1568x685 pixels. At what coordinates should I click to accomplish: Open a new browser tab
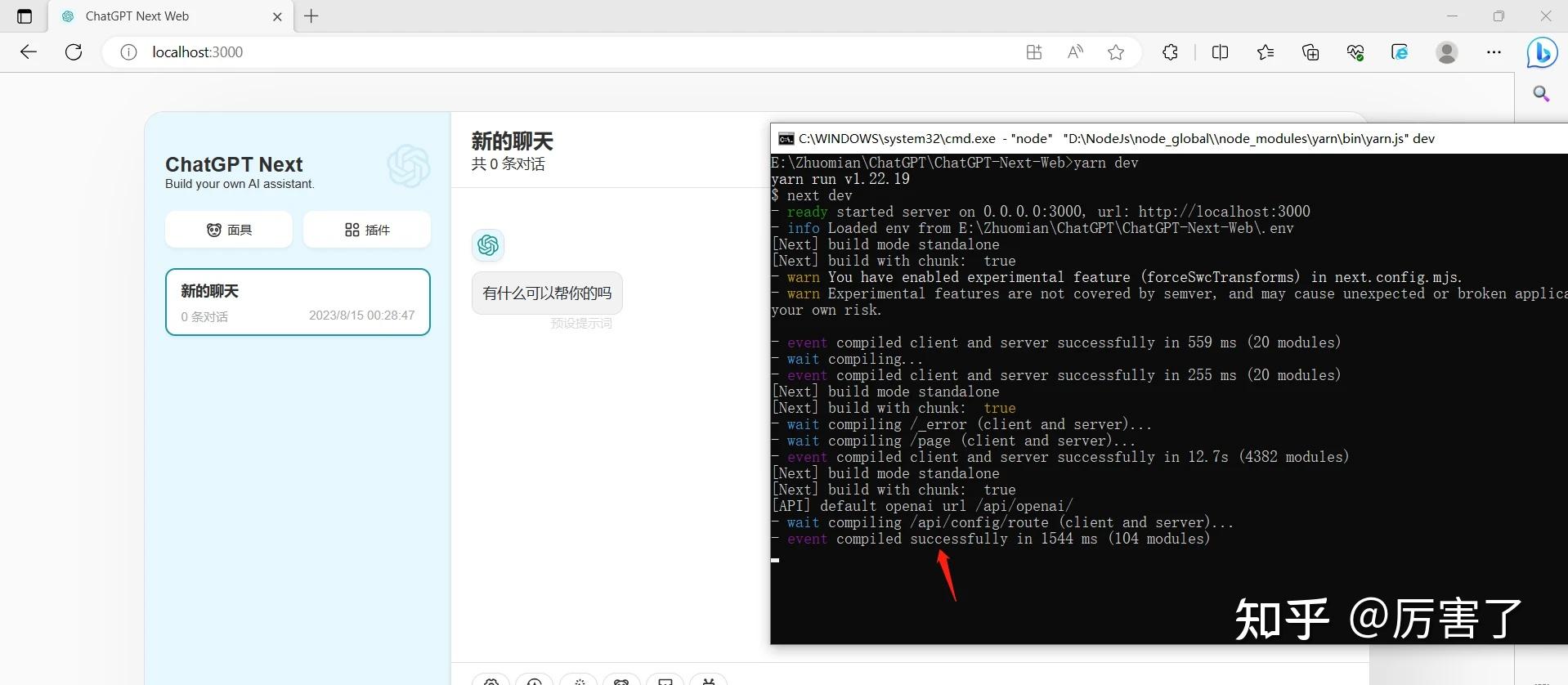coord(311,16)
